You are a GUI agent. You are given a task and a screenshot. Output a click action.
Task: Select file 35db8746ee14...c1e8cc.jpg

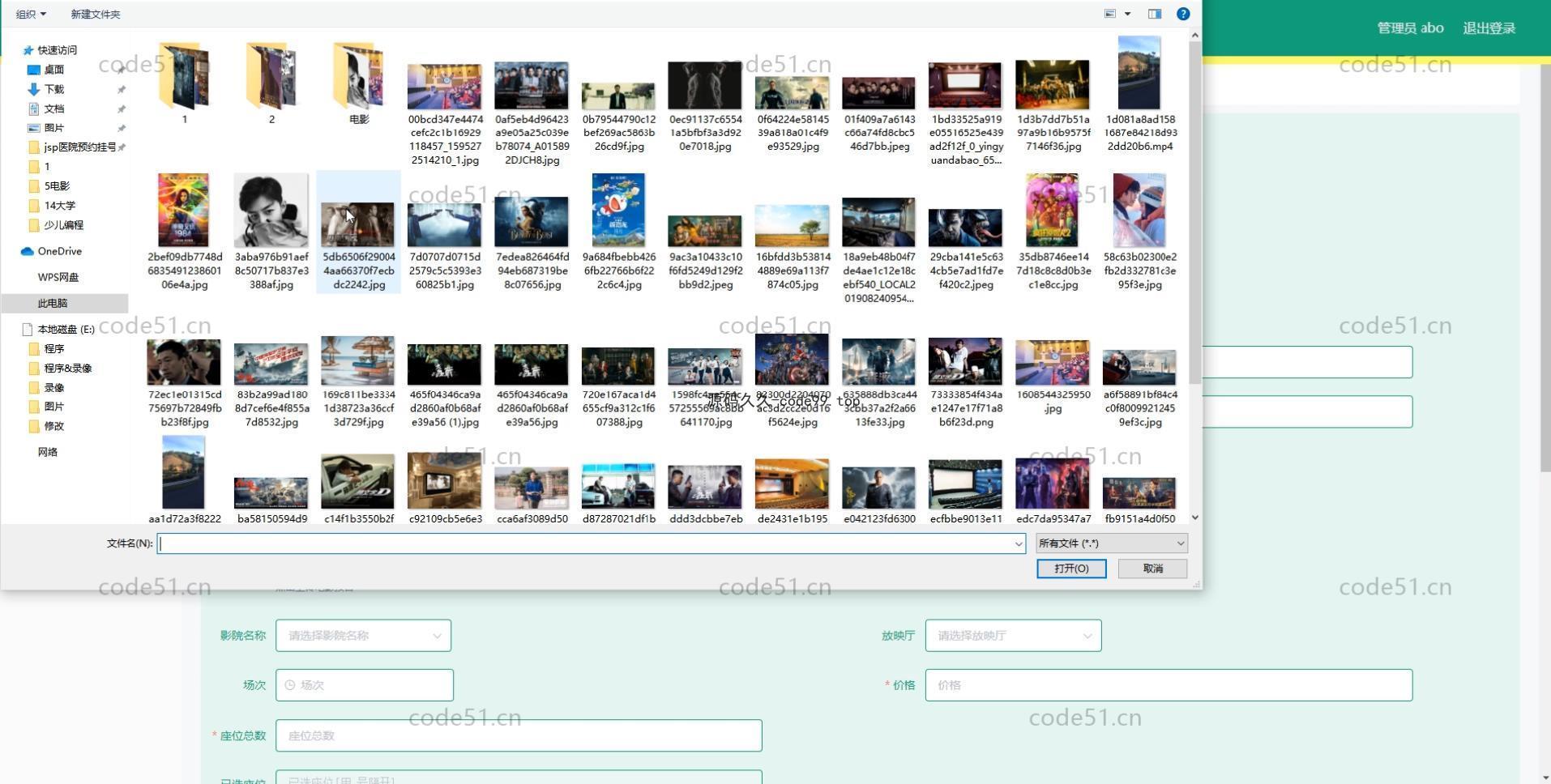pyautogui.click(x=1053, y=232)
